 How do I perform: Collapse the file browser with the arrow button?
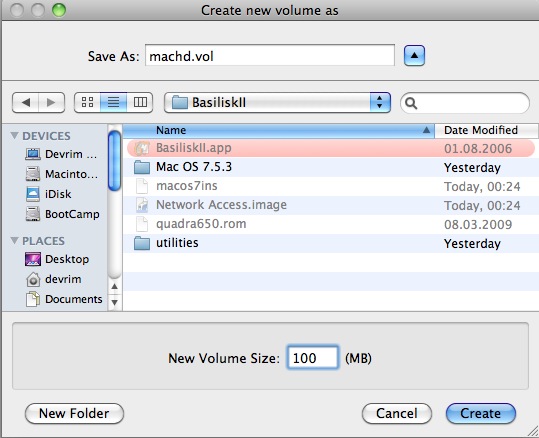[x=414, y=55]
